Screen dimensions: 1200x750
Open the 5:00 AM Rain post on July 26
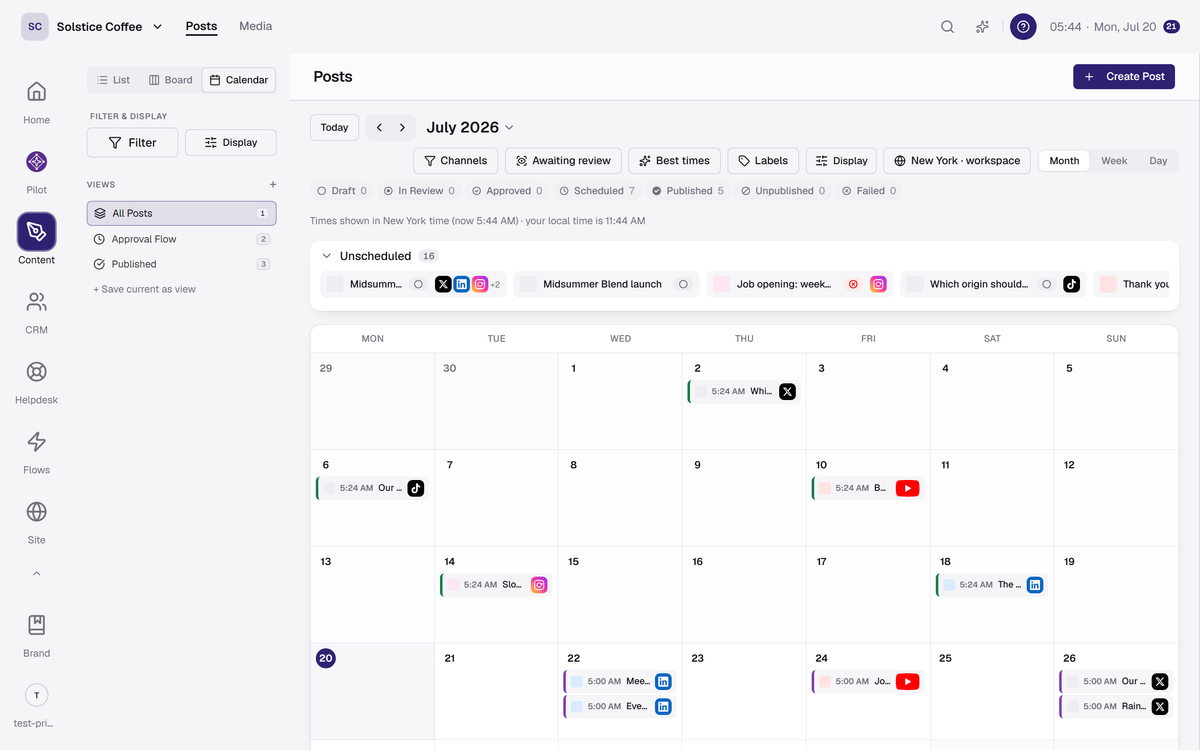click(x=1116, y=706)
